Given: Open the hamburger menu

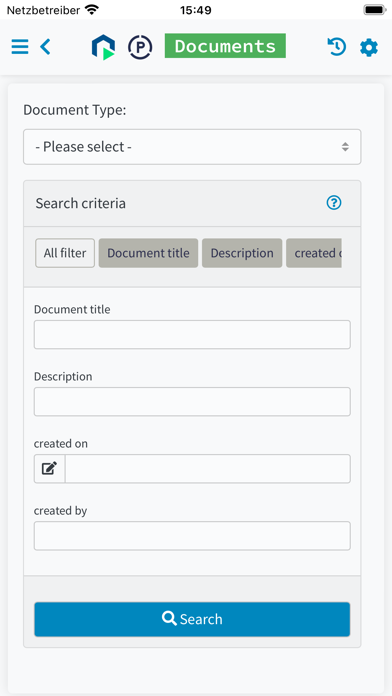Looking at the screenshot, I should 20,47.
